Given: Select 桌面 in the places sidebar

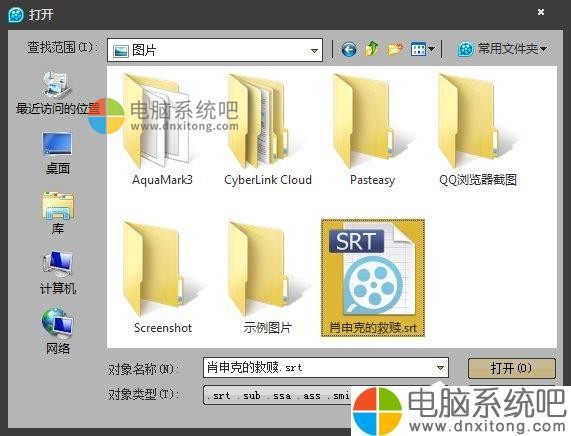Looking at the screenshot, I should [58, 153].
